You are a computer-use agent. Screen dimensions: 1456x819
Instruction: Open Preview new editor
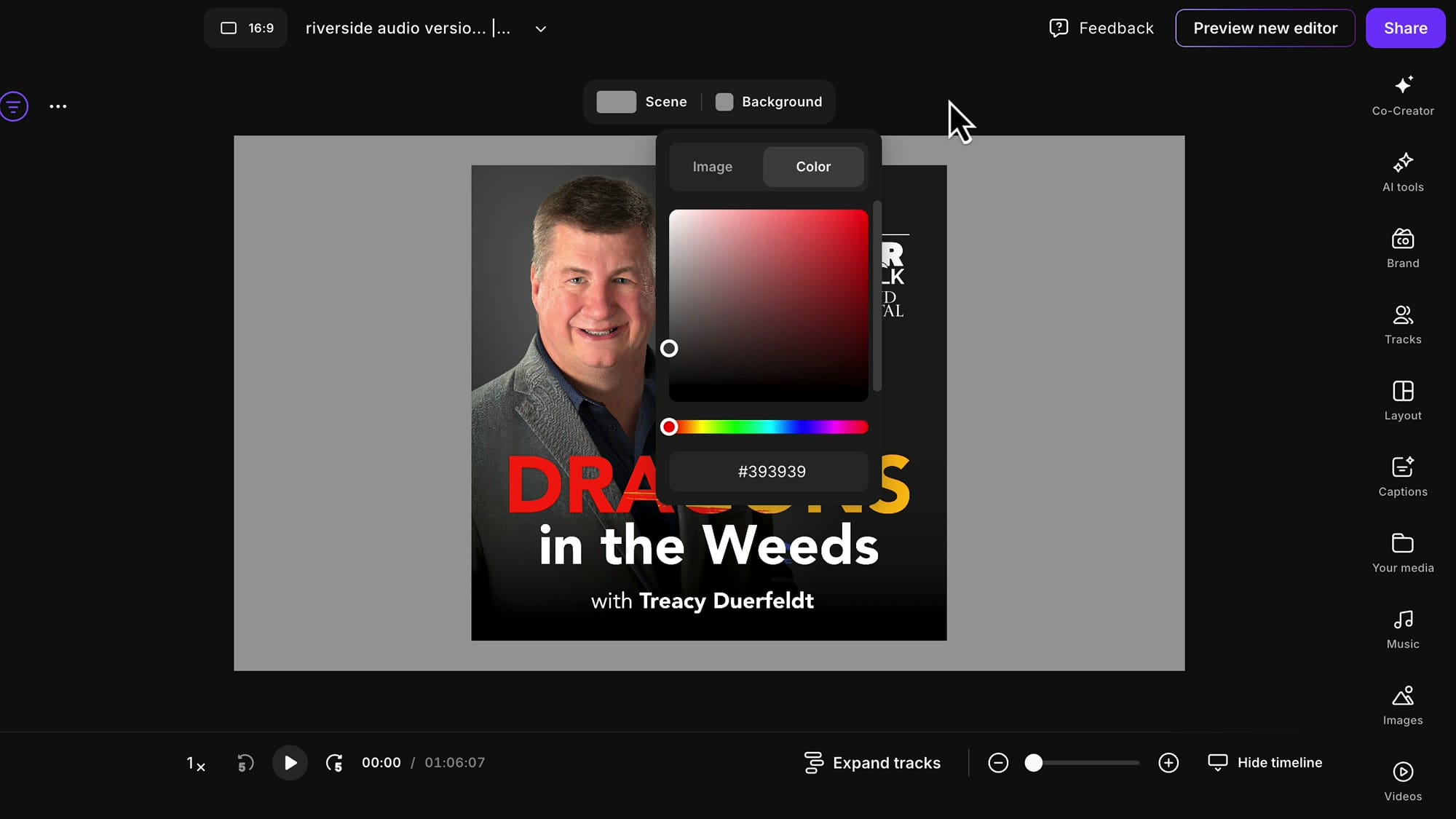[x=1265, y=28]
